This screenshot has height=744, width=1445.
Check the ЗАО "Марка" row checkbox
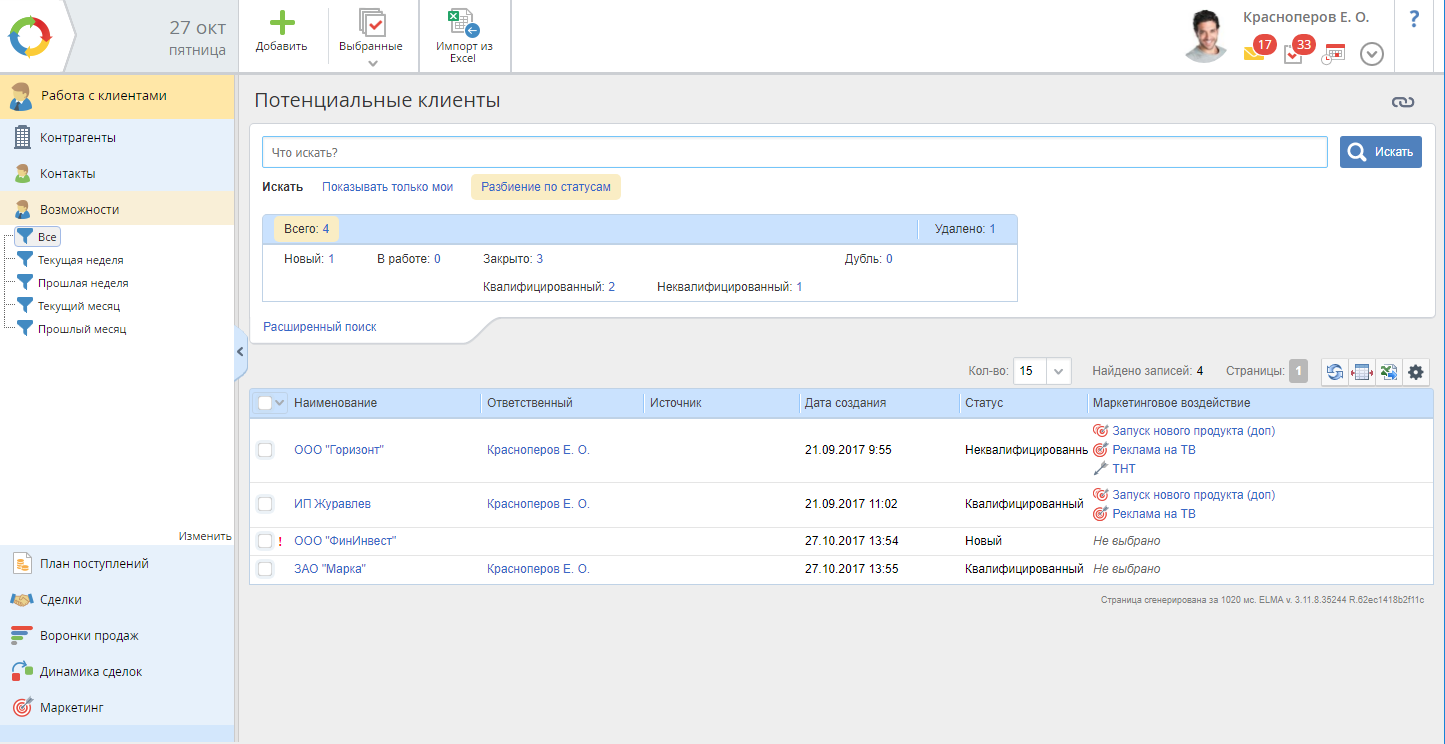[x=265, y=569]
